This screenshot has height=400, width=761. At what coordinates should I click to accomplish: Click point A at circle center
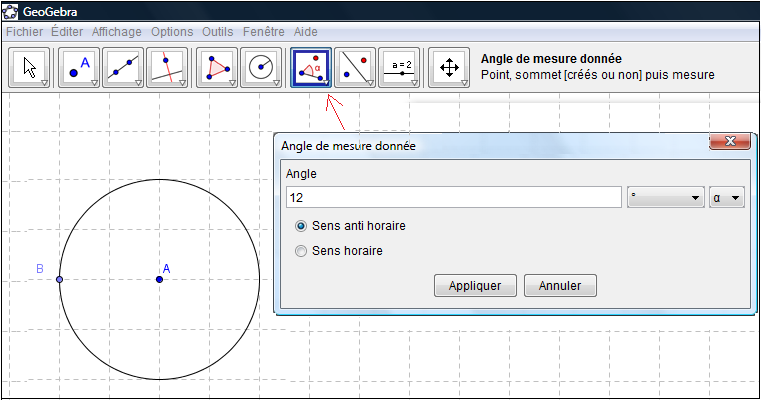pyautogui.click(x=159, y=279)
